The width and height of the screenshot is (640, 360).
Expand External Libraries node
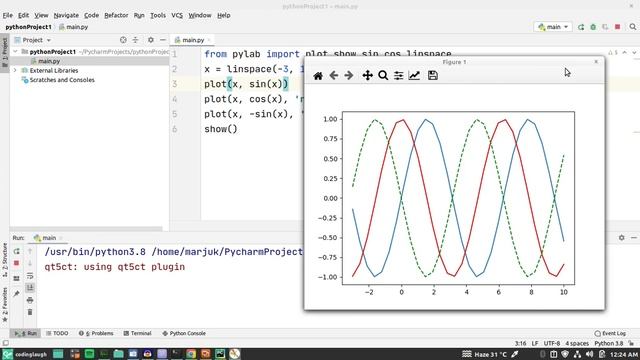16,71
